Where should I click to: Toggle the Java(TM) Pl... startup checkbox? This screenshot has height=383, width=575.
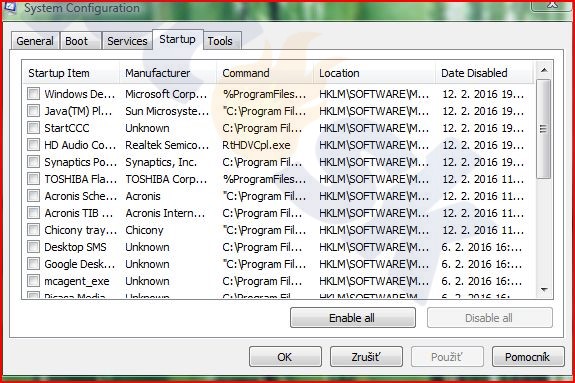pos(33,110)
